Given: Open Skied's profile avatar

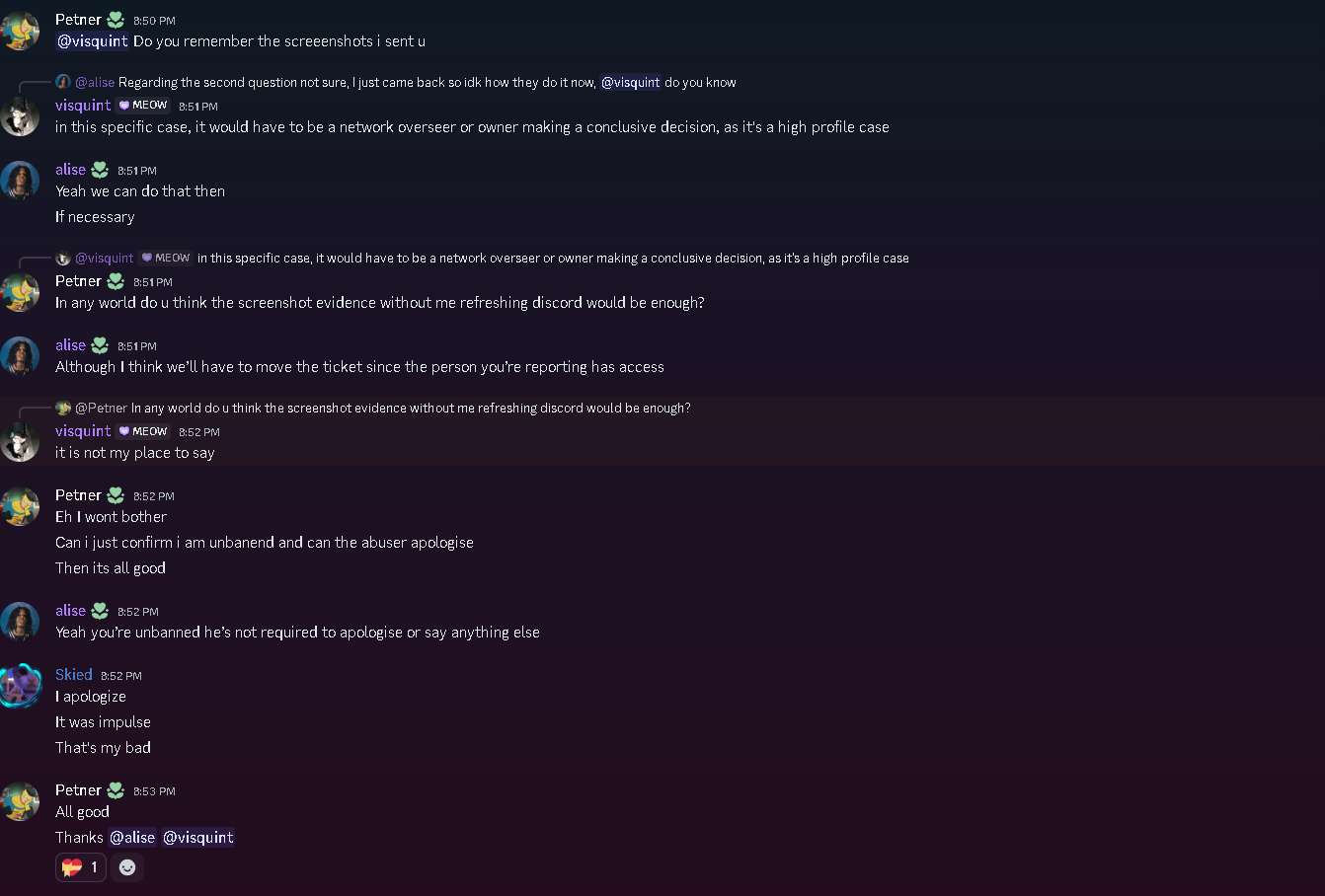Looking at the screenshot, I should click(20, 686).
